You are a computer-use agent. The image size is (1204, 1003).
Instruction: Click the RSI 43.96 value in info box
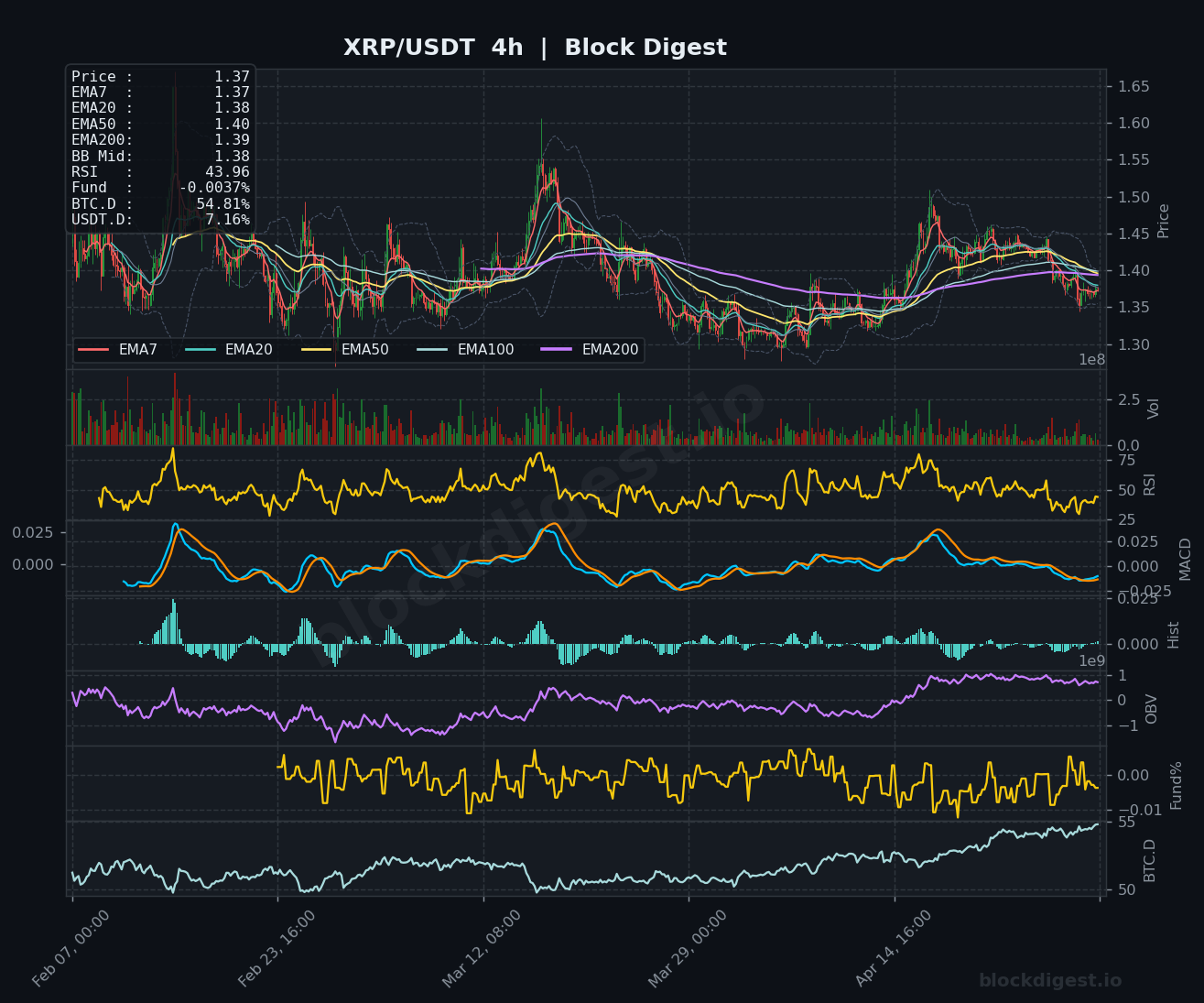click(x=227, y=172)
